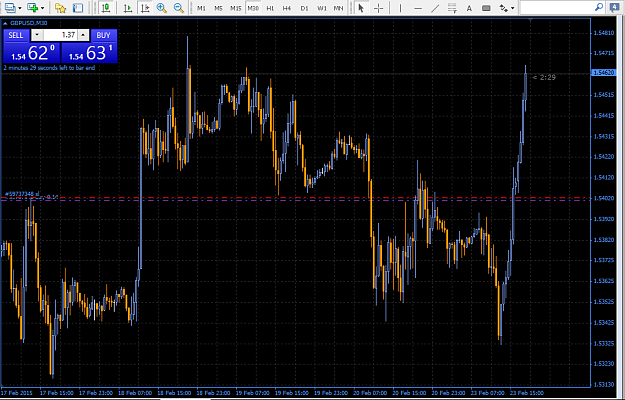This screenshot has height=400, width=625.
Task: Click the SELL button
Action: click(x=16, y=35)
